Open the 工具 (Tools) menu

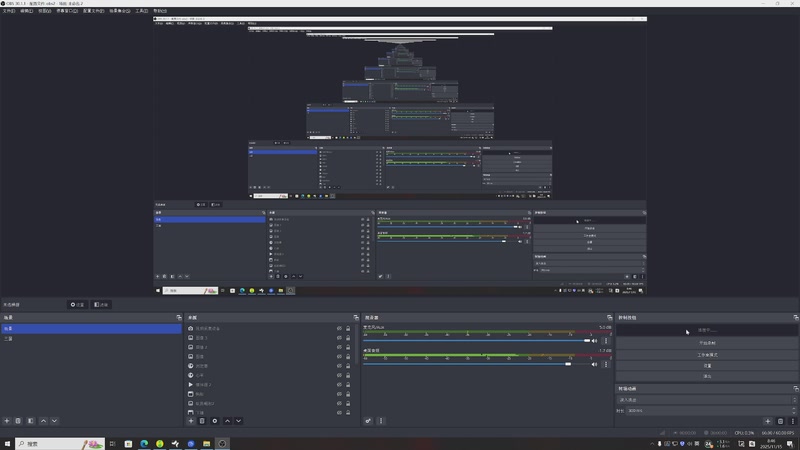[141, 11]
